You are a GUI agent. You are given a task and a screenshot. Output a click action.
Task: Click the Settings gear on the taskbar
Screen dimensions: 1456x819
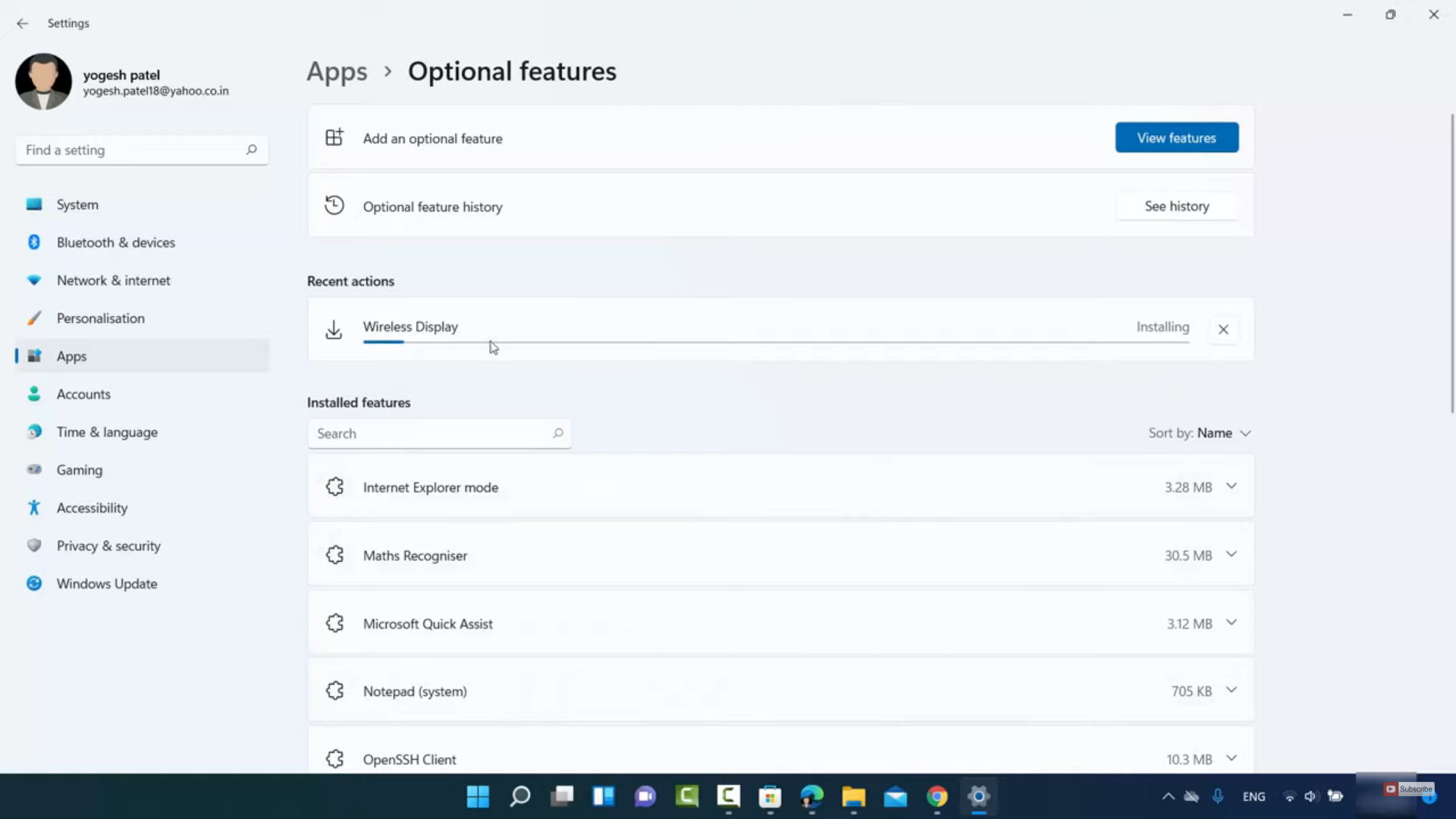(x=979, y=796)
